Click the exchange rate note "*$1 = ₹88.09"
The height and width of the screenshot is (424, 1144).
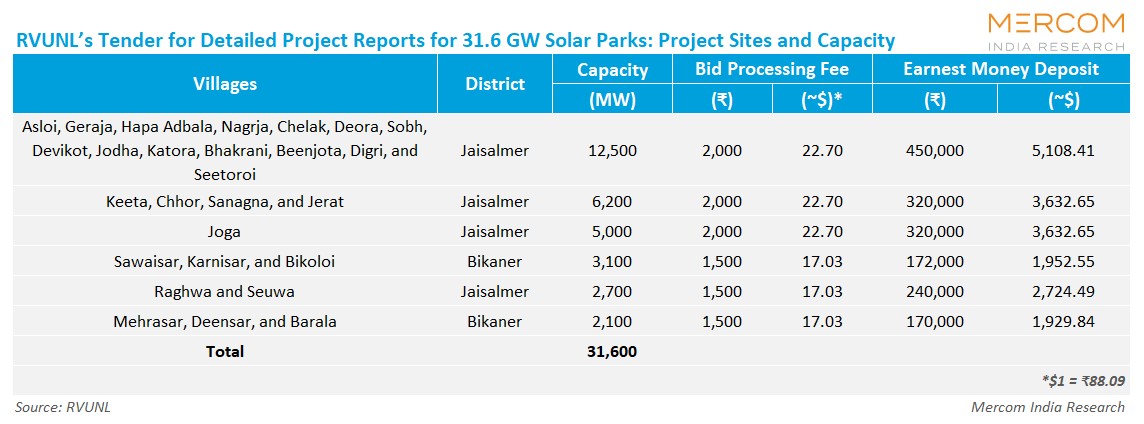tap(1083, 380)
